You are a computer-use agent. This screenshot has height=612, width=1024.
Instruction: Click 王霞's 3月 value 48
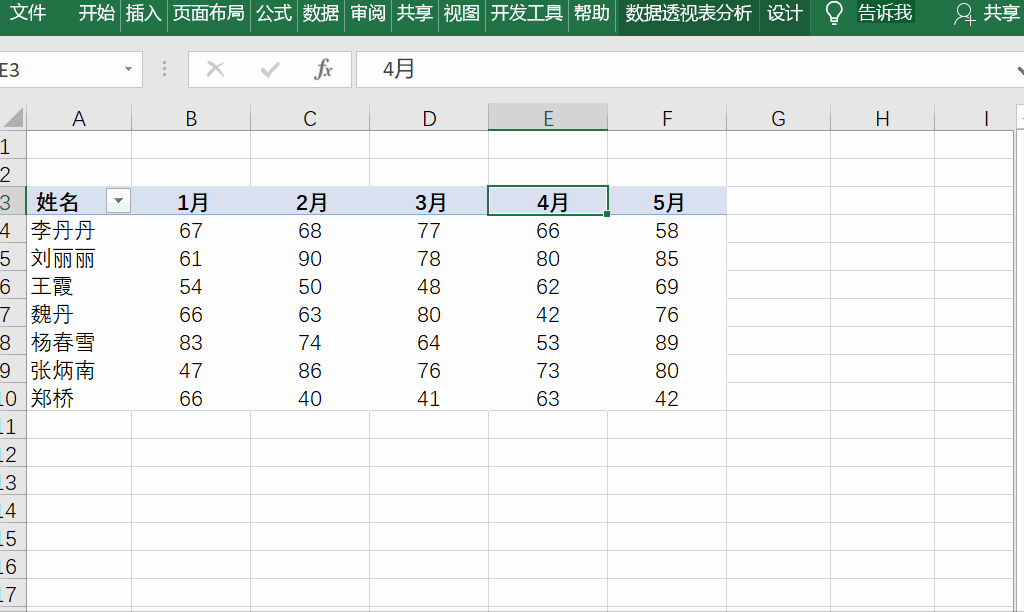tap(429, 286)
